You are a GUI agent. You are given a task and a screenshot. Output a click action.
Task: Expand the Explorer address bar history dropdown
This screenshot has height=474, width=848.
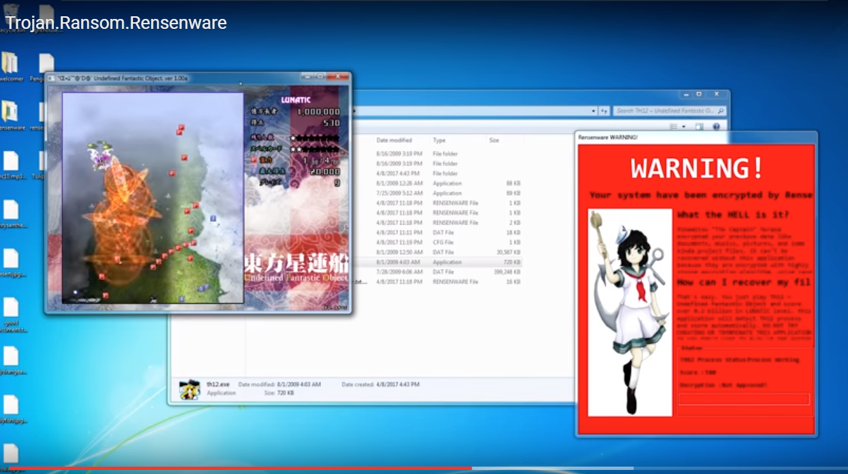coord(593,111)
